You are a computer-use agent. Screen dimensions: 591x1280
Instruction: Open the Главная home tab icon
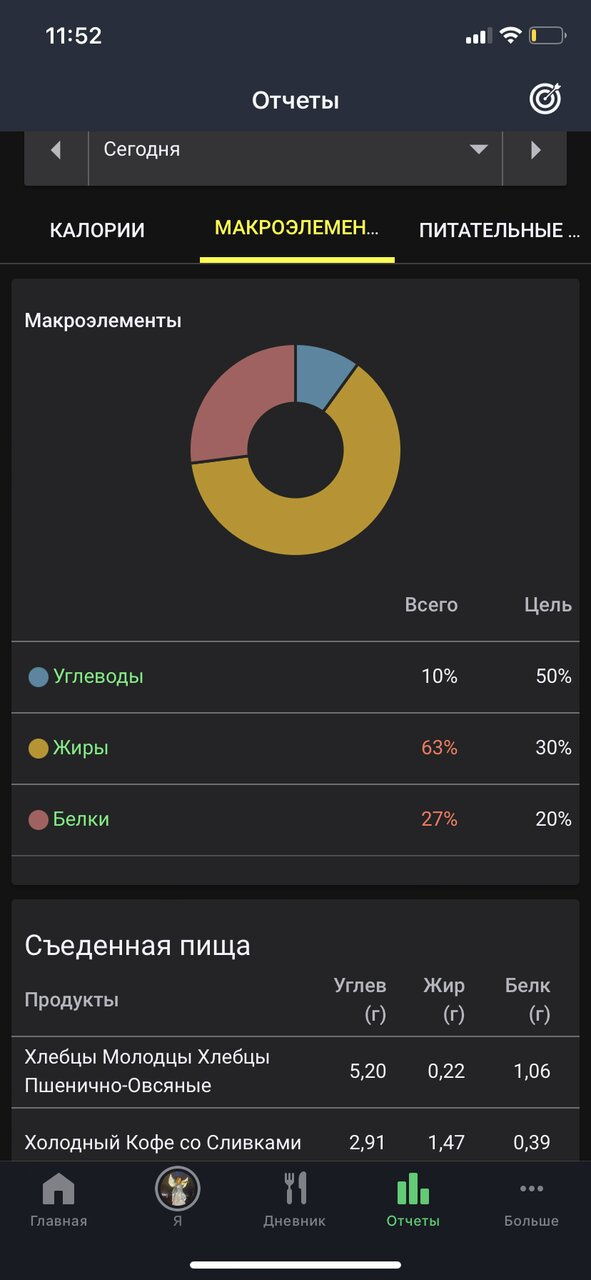[x=58, y=1189]
